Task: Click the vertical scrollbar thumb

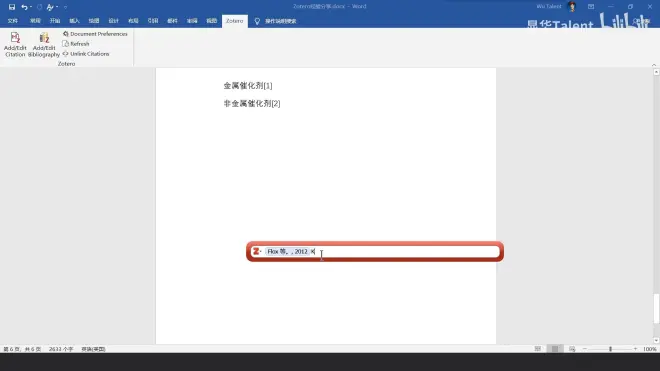Action: coord(656,309)
